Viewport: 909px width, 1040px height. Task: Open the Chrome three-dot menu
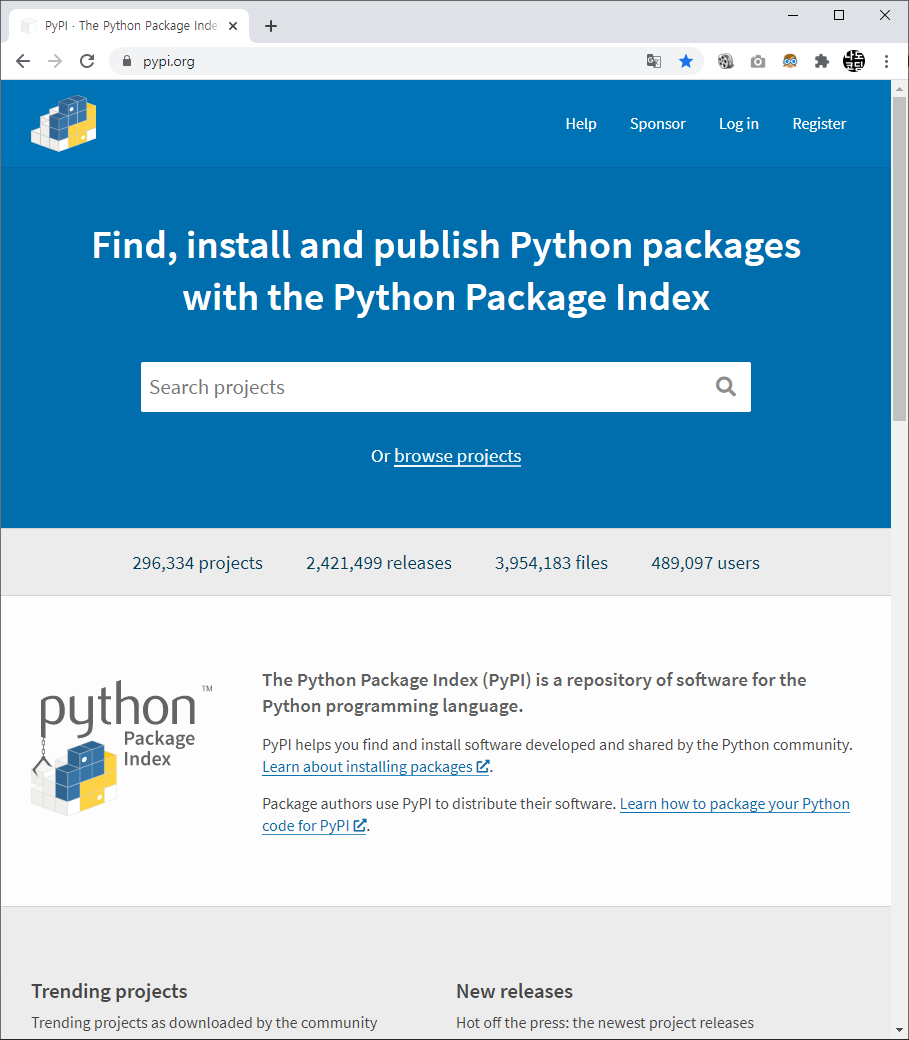point(886,61)
